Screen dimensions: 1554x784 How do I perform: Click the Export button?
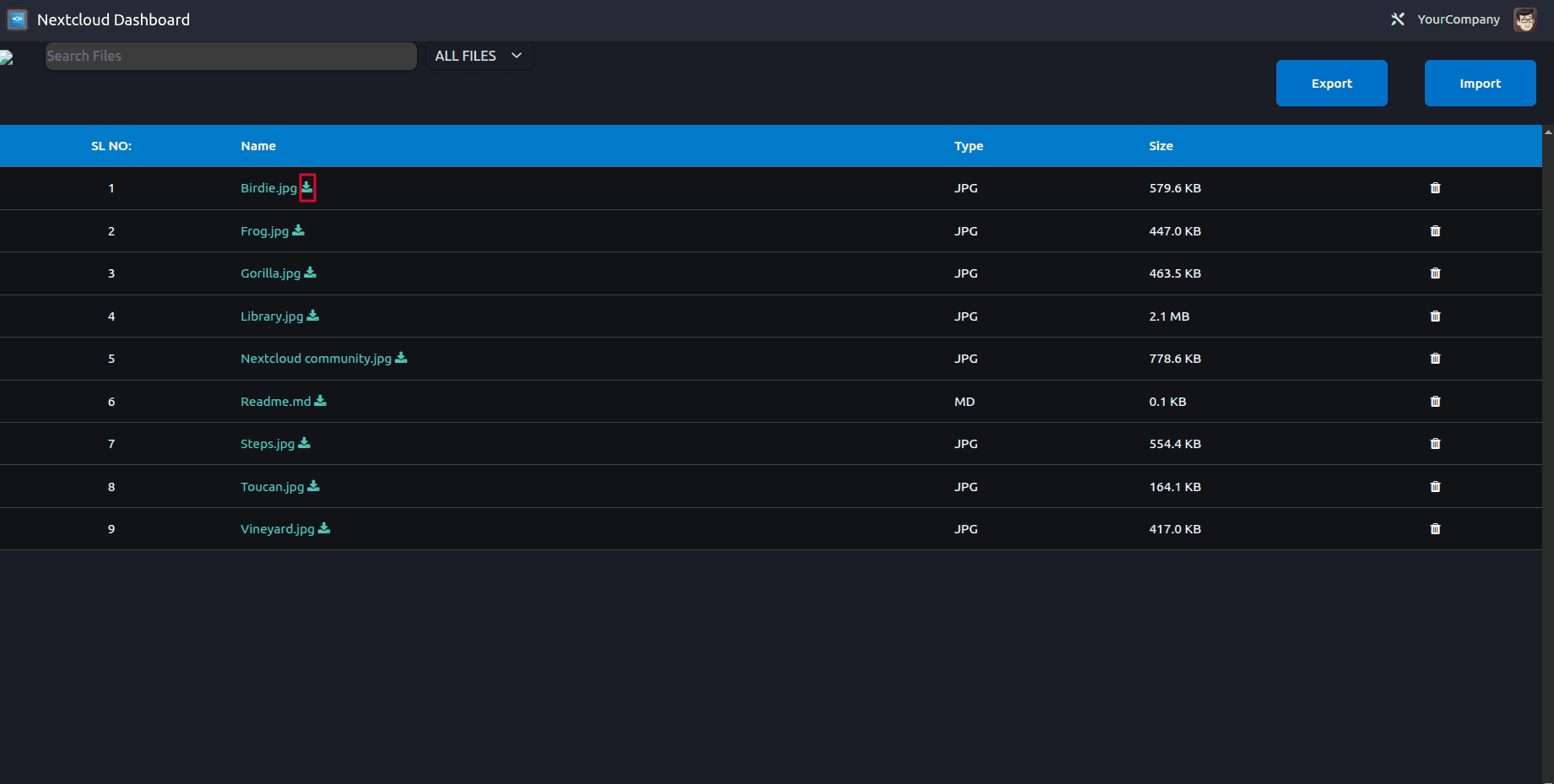(x=1331, y=83)
